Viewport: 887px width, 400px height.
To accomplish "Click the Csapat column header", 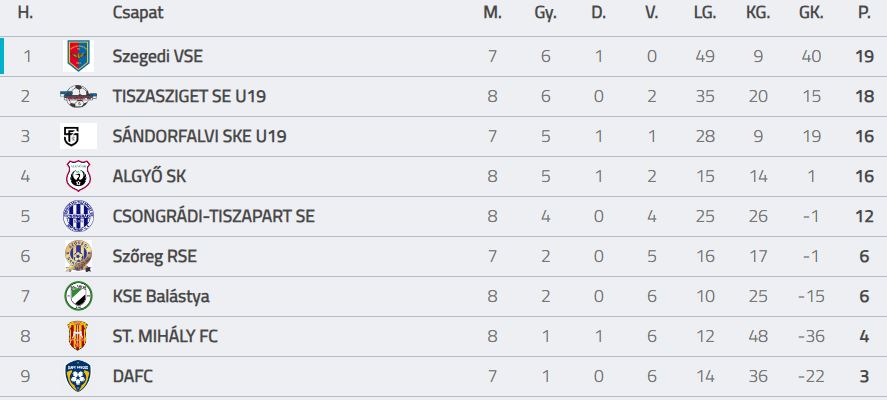I will [x=138, y=13].
